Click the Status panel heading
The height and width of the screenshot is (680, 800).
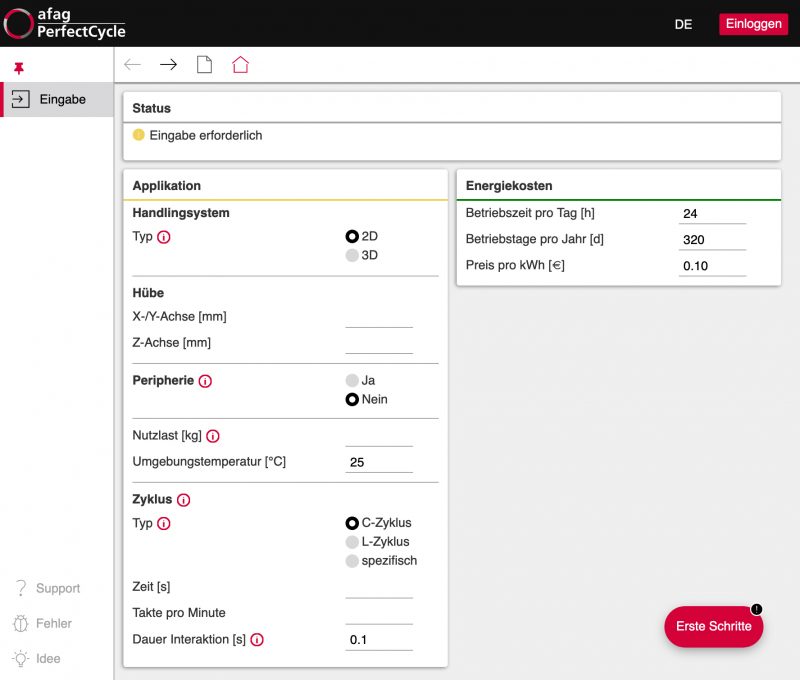(152, 108)
